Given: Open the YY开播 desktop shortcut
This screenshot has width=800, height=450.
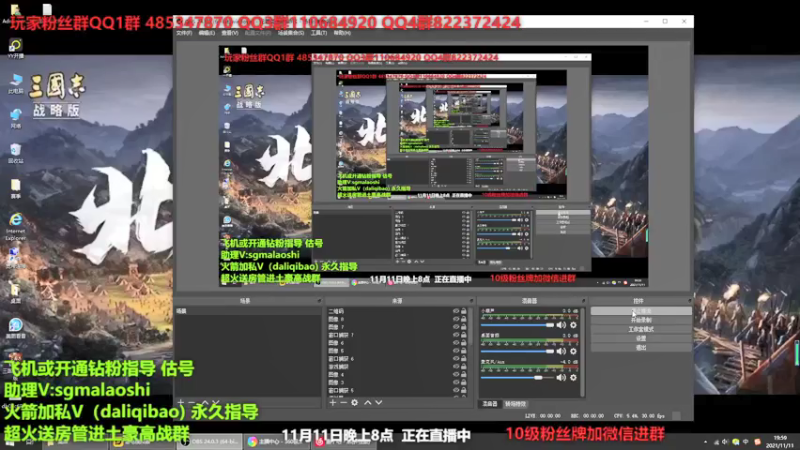Looking at the screenshot, I should 15,48.
